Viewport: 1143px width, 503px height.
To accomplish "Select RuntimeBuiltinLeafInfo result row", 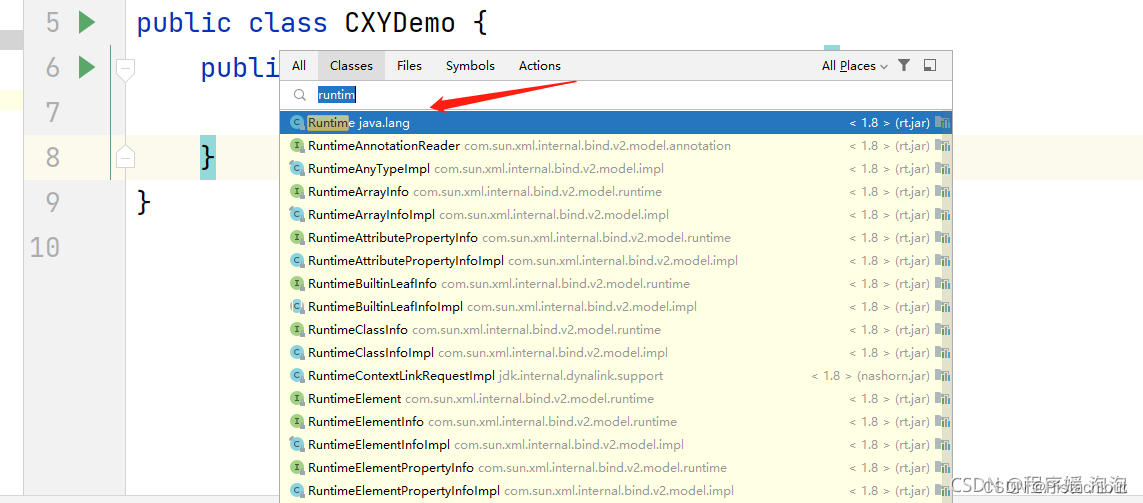I will (x=616, y=284).
